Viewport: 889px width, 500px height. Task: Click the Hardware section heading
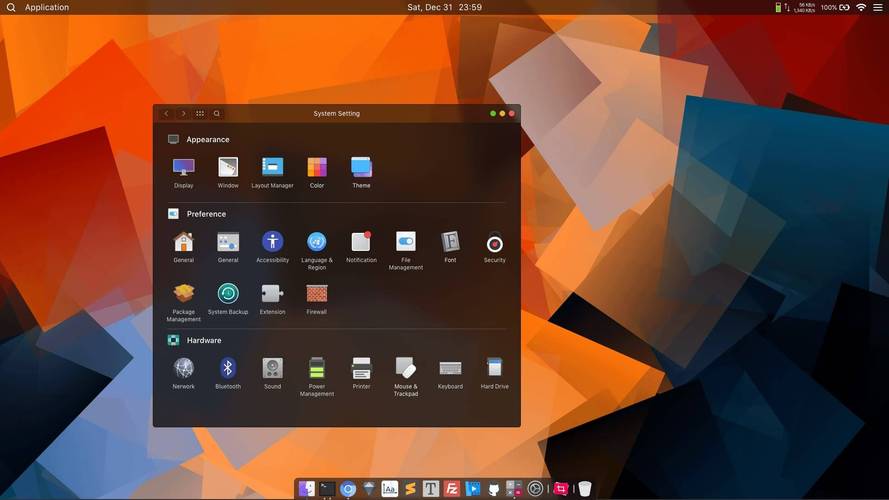[204, 340]
